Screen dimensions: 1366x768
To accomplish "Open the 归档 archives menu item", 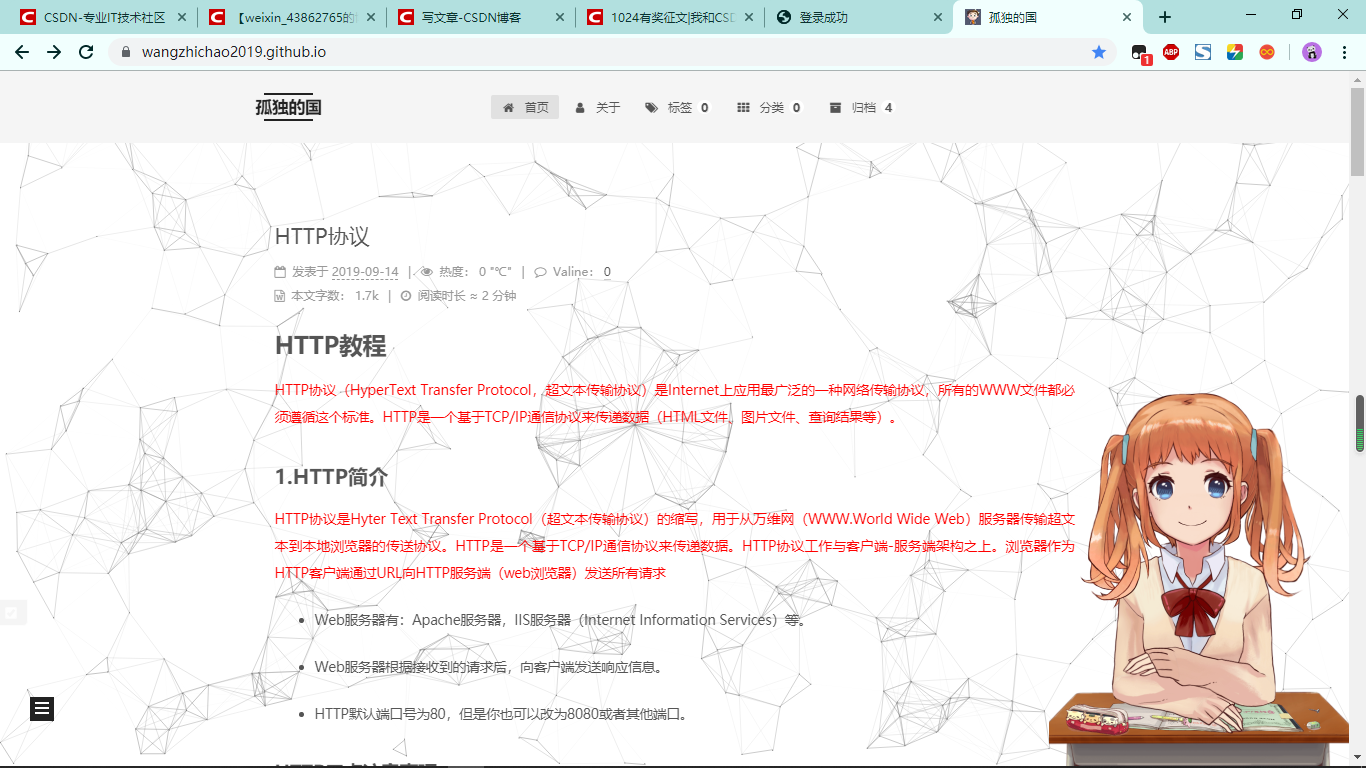I will pos(861,107).
